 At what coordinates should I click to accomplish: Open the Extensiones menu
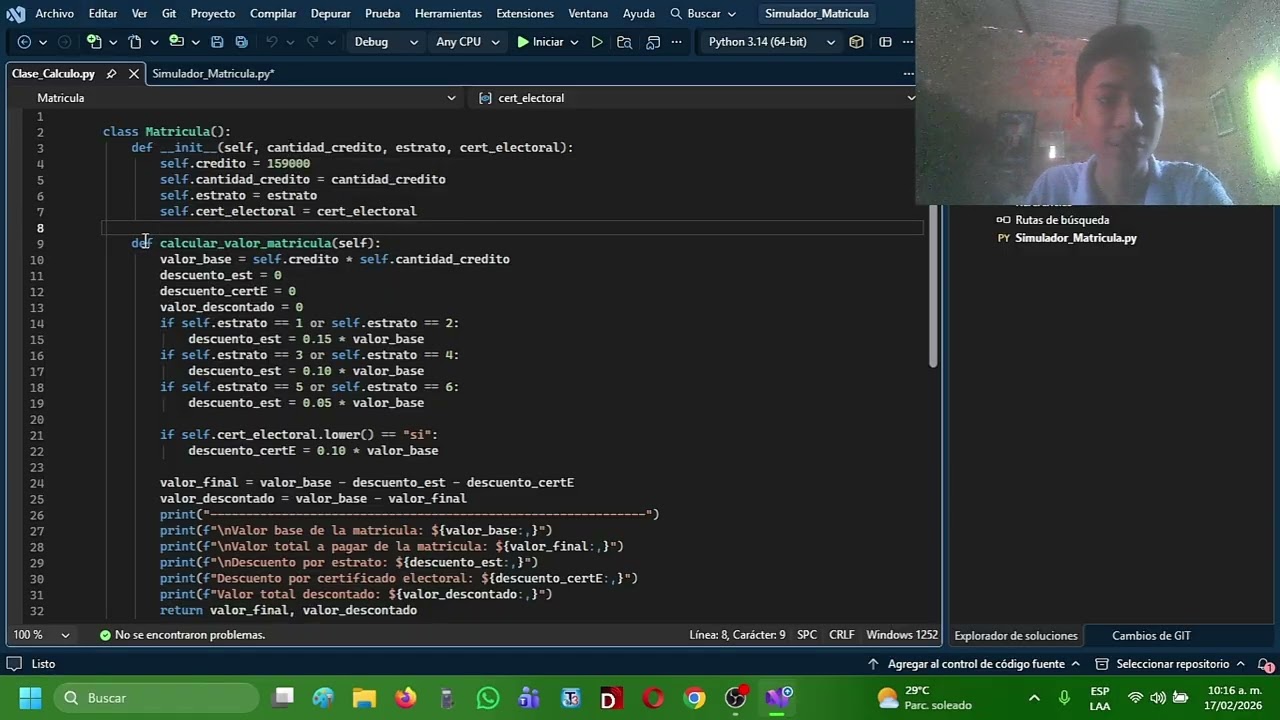pyautogui.click(x=525, y=13)
